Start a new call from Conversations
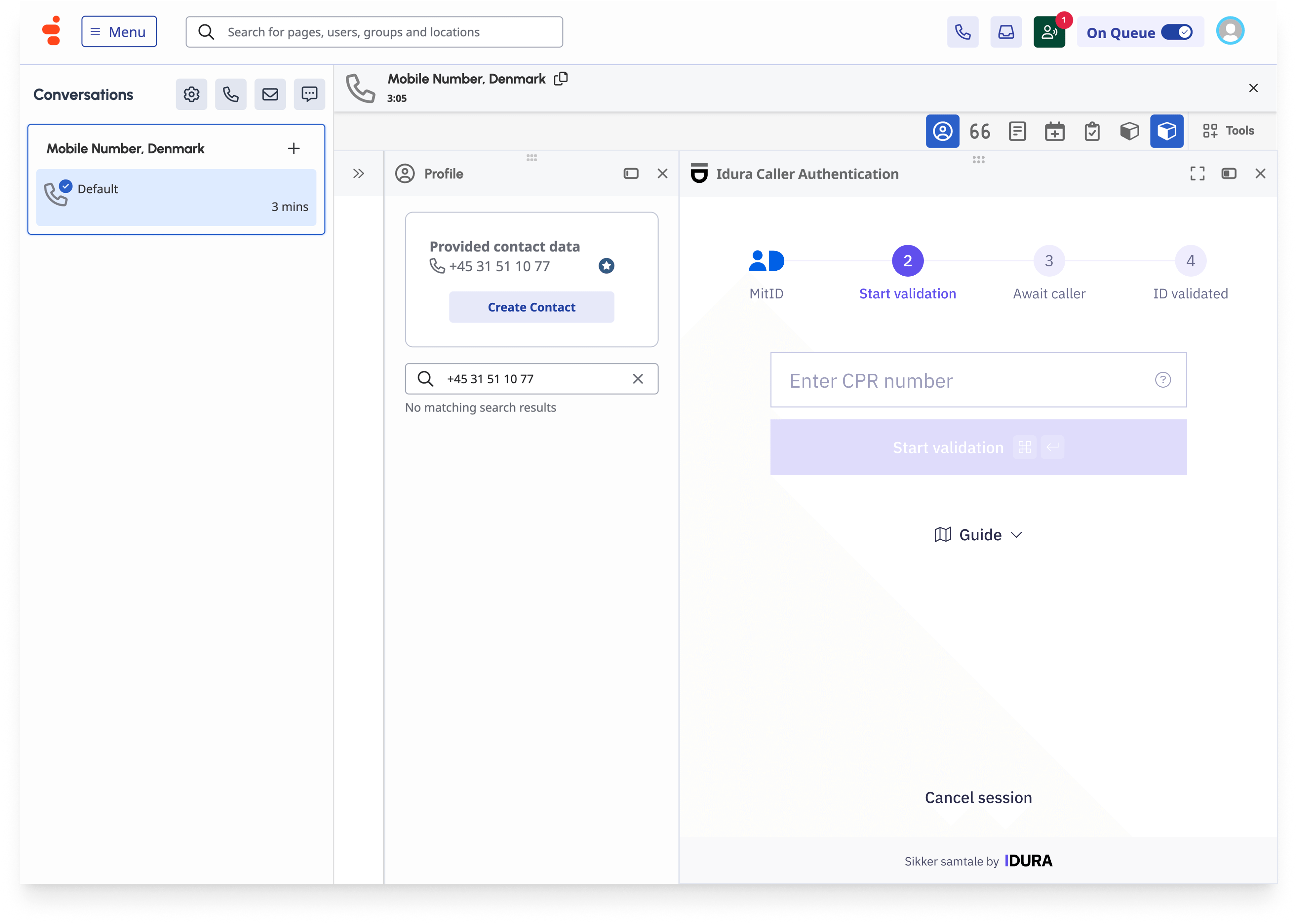 [x=230, y=95]
